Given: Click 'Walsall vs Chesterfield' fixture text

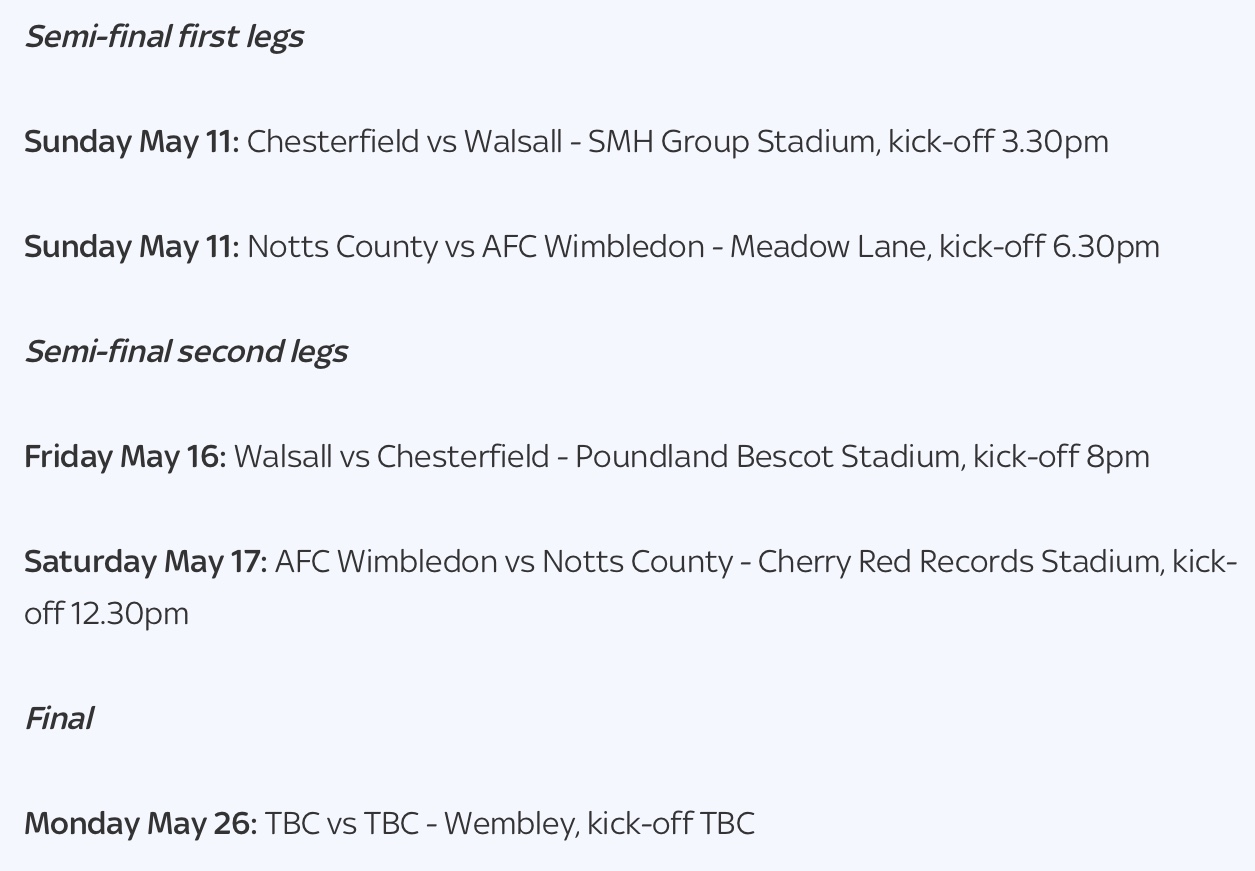Looking at the screenshot, I should pyautogui.click(x=391, y=457).
